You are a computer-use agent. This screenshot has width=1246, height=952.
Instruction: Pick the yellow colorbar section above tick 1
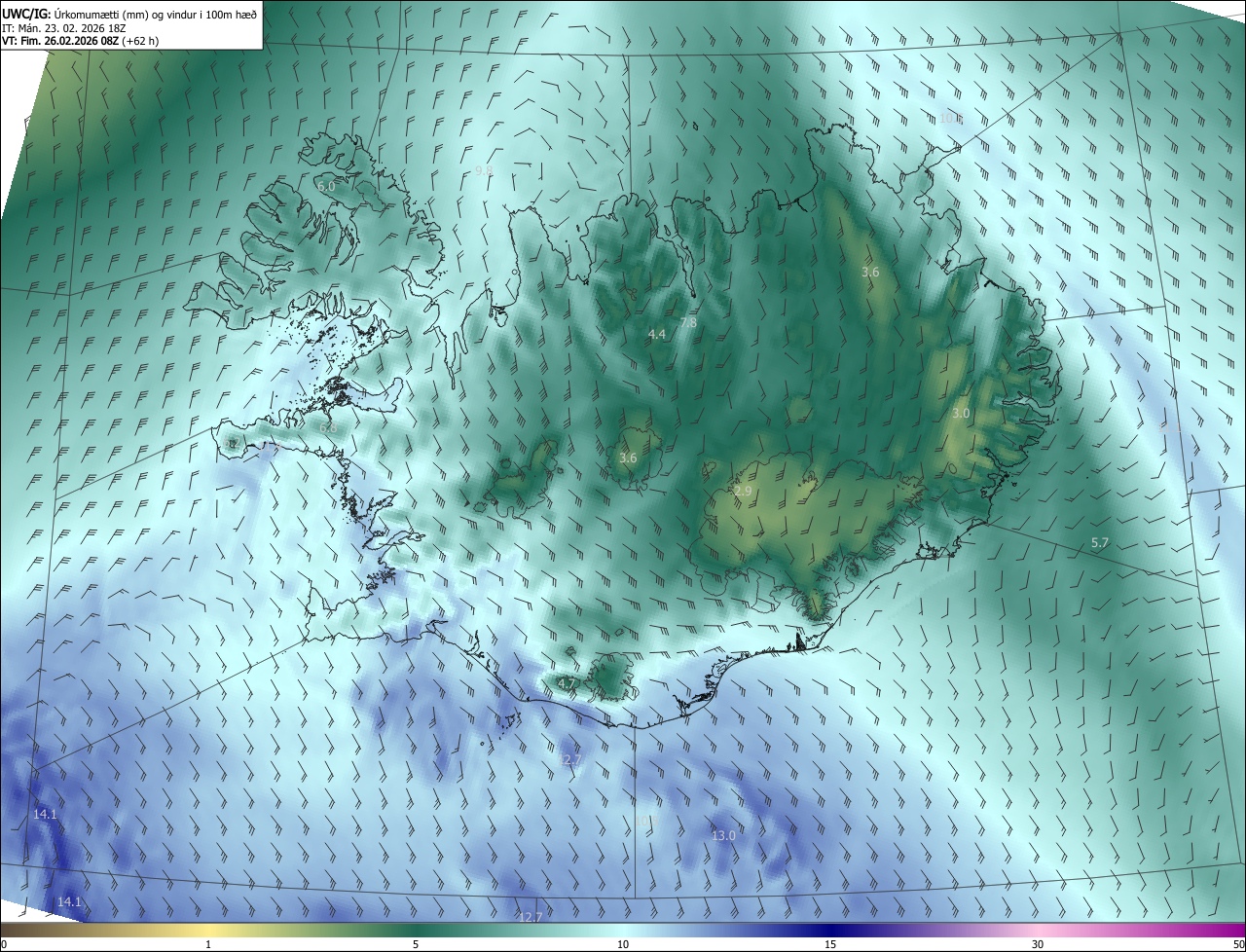pos(208,930)
